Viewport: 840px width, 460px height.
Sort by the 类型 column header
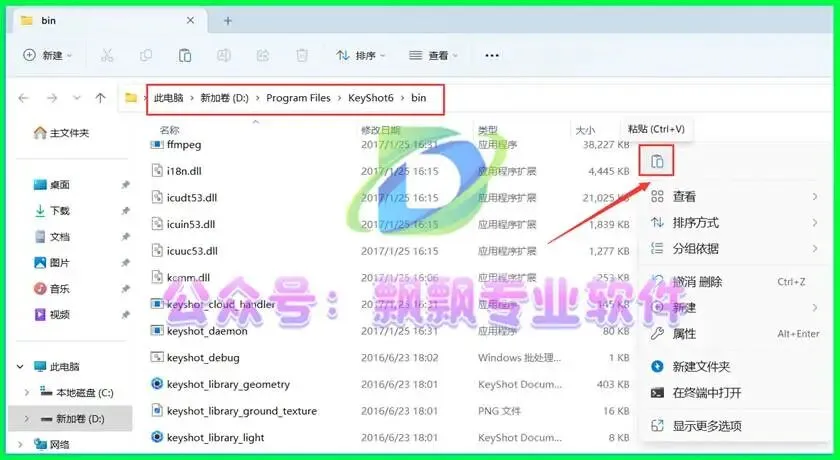488,130
